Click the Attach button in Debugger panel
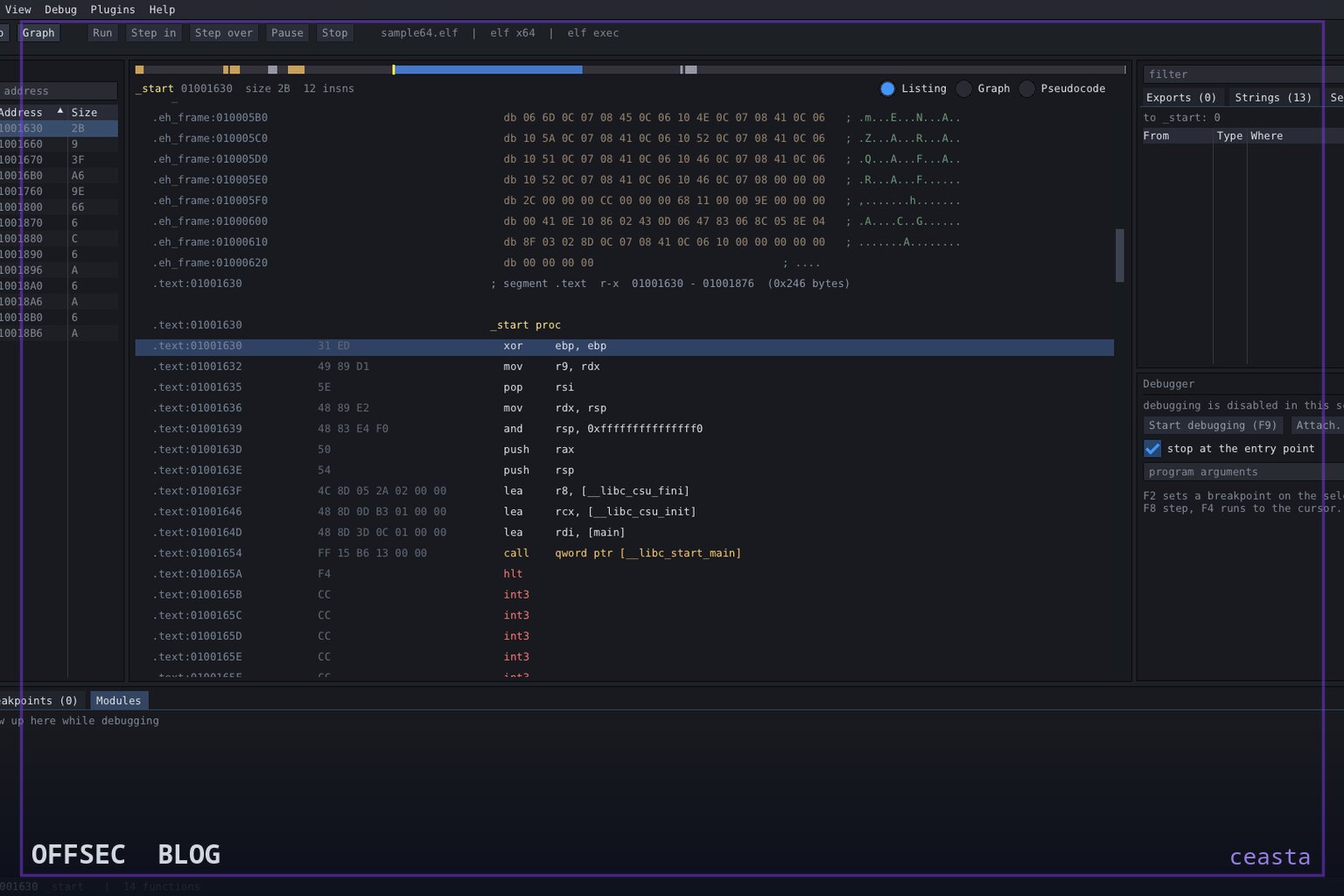This screenshot has width=1344, height=896. (x=1317, y=425)
